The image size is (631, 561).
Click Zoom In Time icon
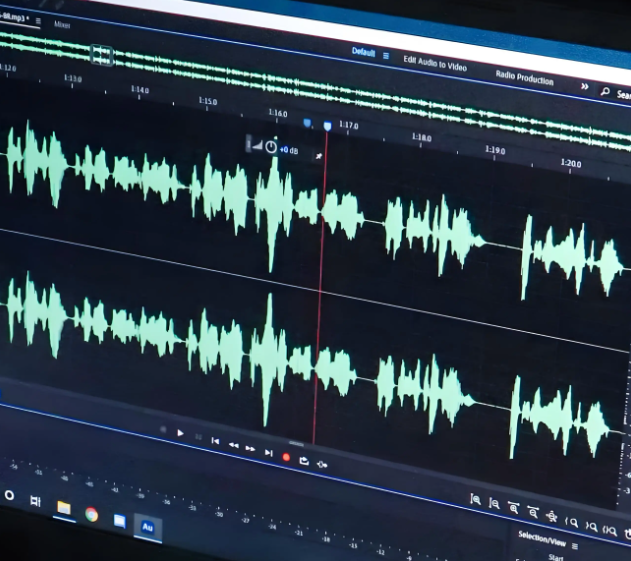tap(513, 508)
